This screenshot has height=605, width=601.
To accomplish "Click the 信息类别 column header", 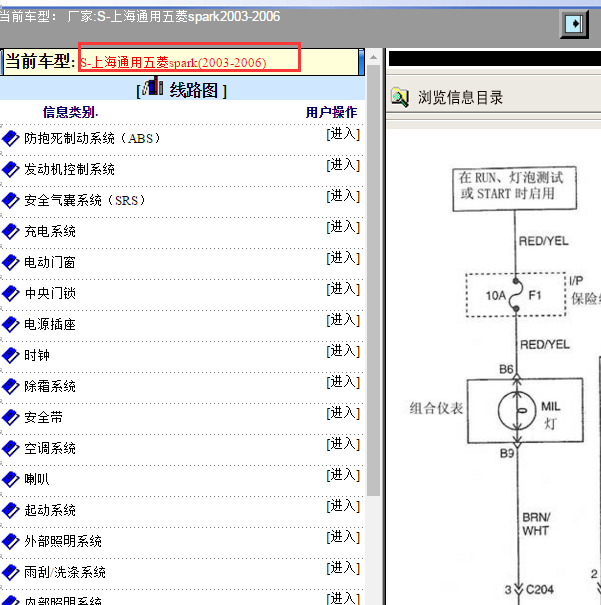I will (x=70, y=112).
